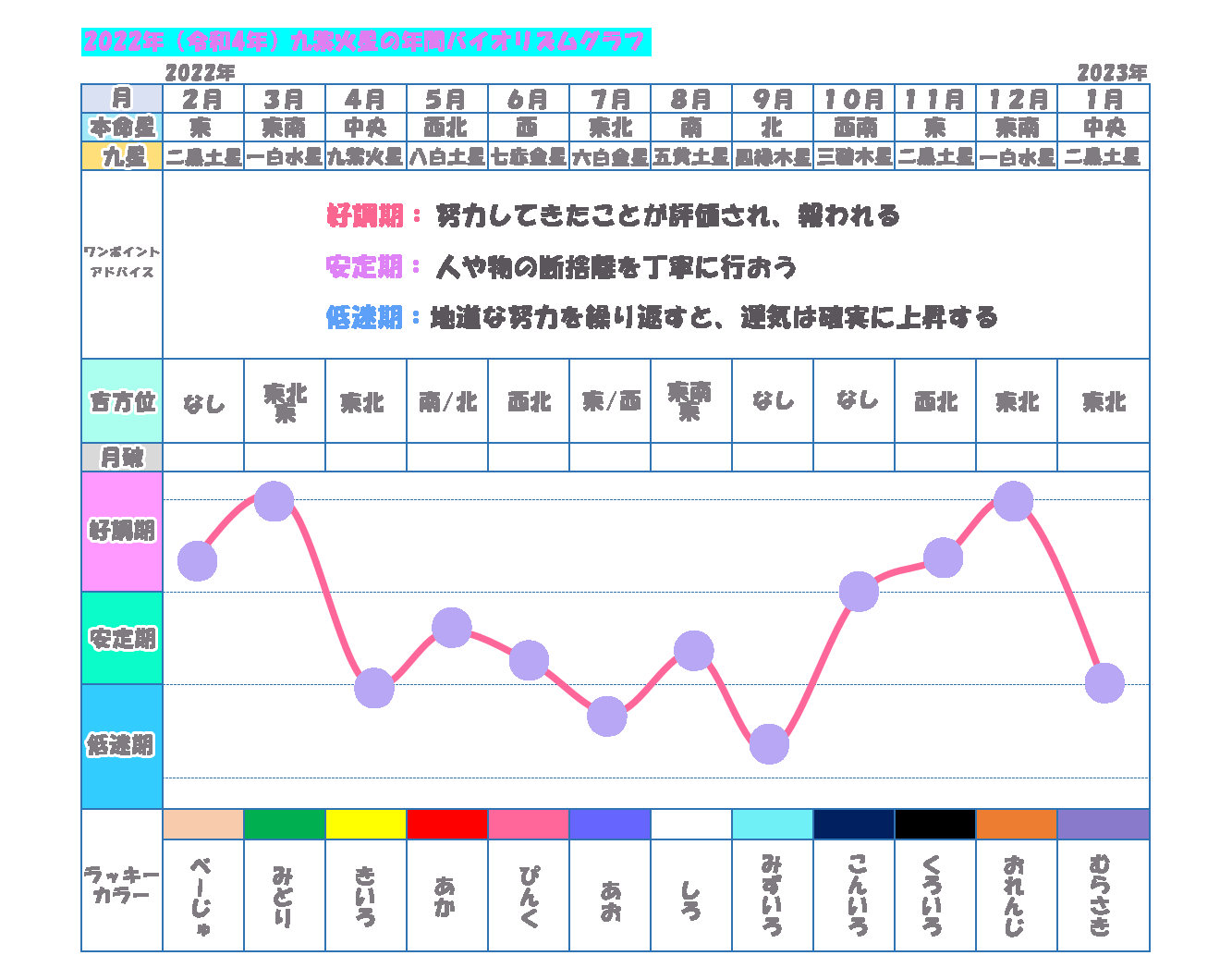1232x980 pixels.
Task: Click the 7月 data point on curve
Action: 607,717
